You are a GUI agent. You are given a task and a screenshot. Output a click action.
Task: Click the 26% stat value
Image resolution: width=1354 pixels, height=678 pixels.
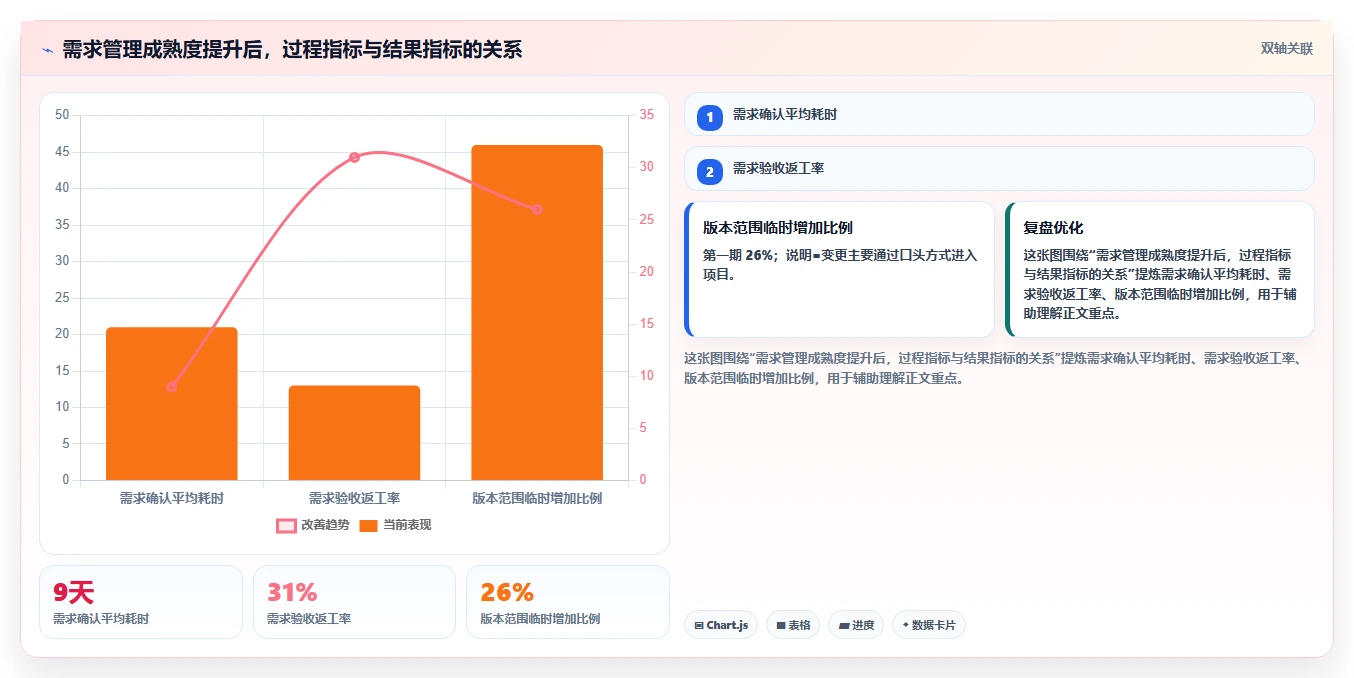pos(507,592)
